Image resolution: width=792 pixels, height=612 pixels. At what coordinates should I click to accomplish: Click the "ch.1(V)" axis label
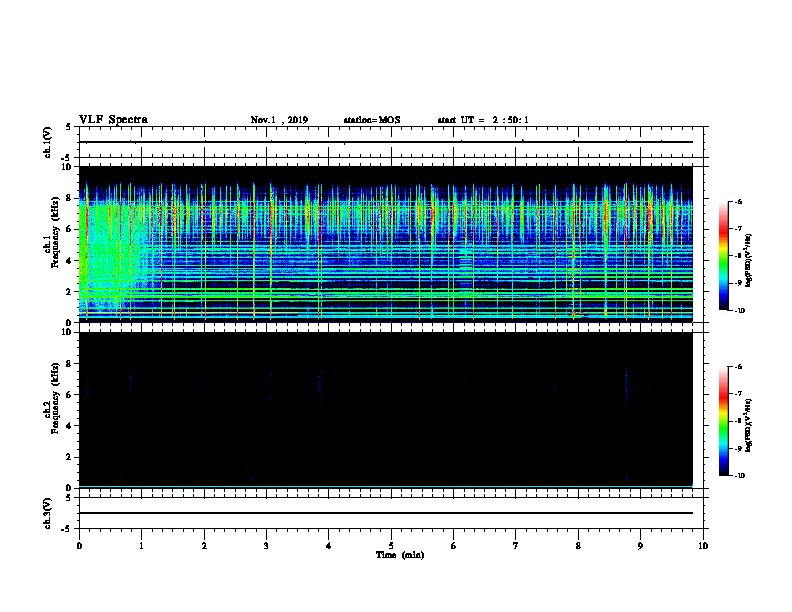coord(48,142)
